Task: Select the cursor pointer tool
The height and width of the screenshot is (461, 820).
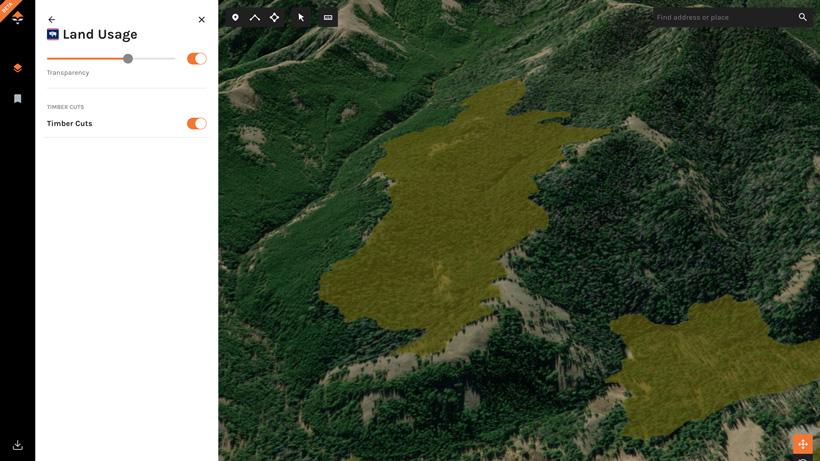Action: click(301, 17)
